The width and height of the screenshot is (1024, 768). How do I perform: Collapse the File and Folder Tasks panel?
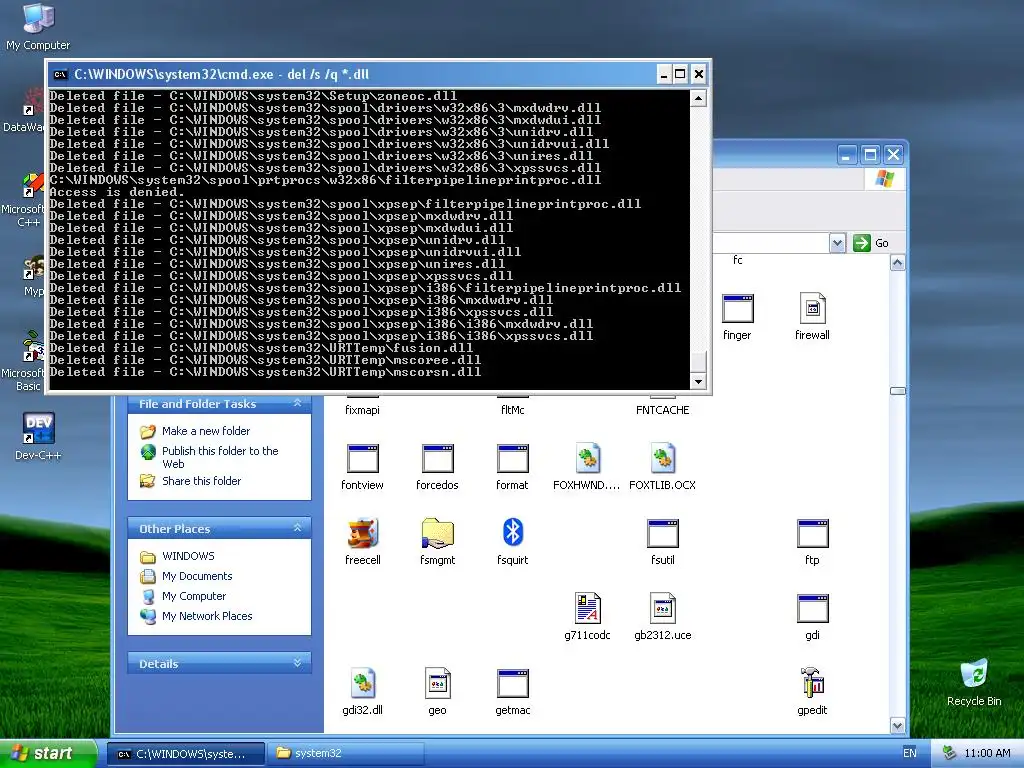pos(297,404)
